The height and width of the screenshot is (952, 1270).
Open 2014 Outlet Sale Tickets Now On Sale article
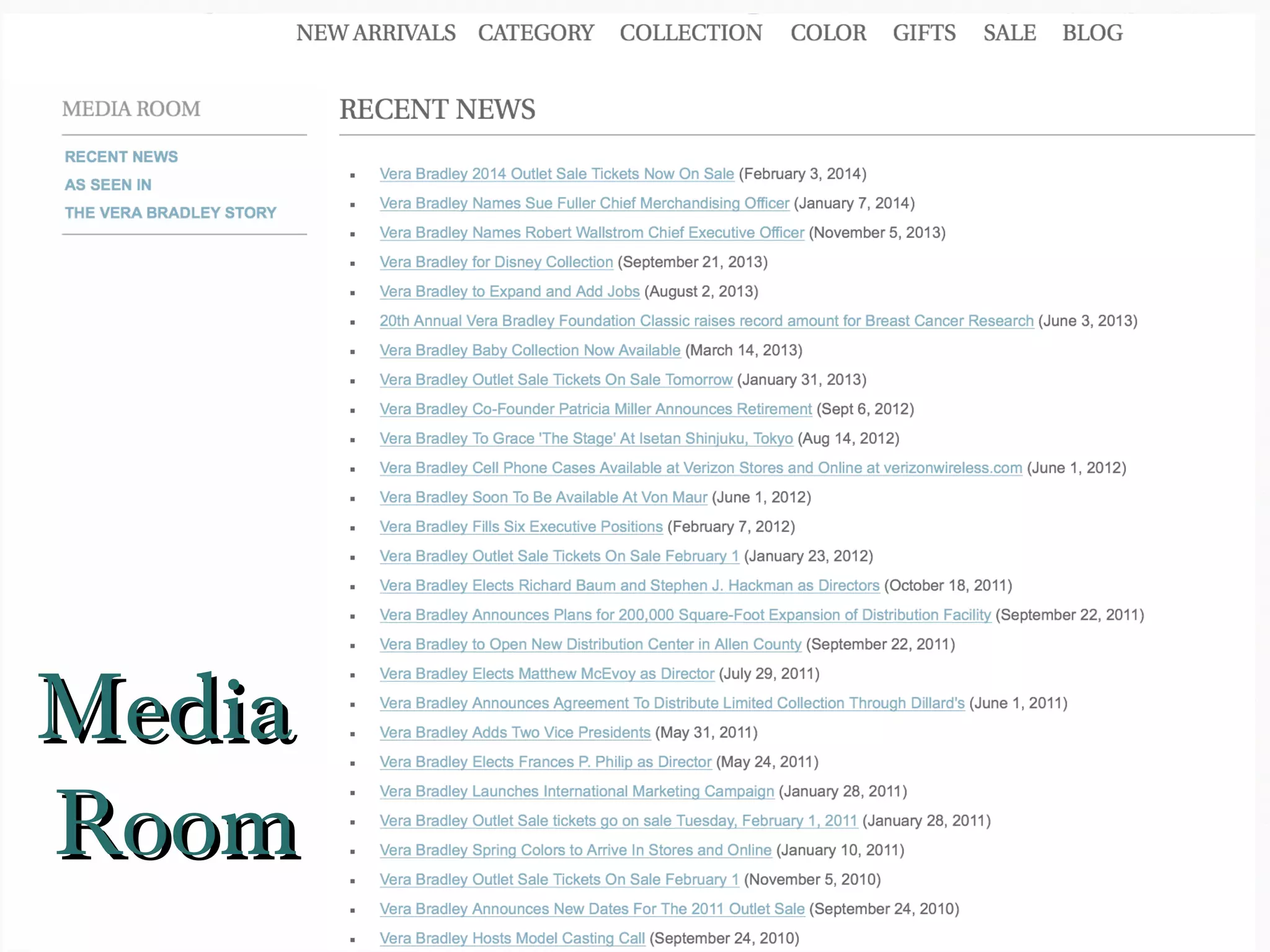557,174
